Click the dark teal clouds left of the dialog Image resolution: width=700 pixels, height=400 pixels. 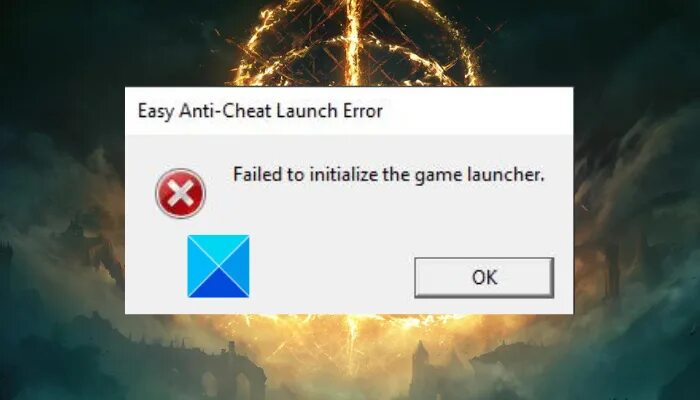click(x=62, y=201)
